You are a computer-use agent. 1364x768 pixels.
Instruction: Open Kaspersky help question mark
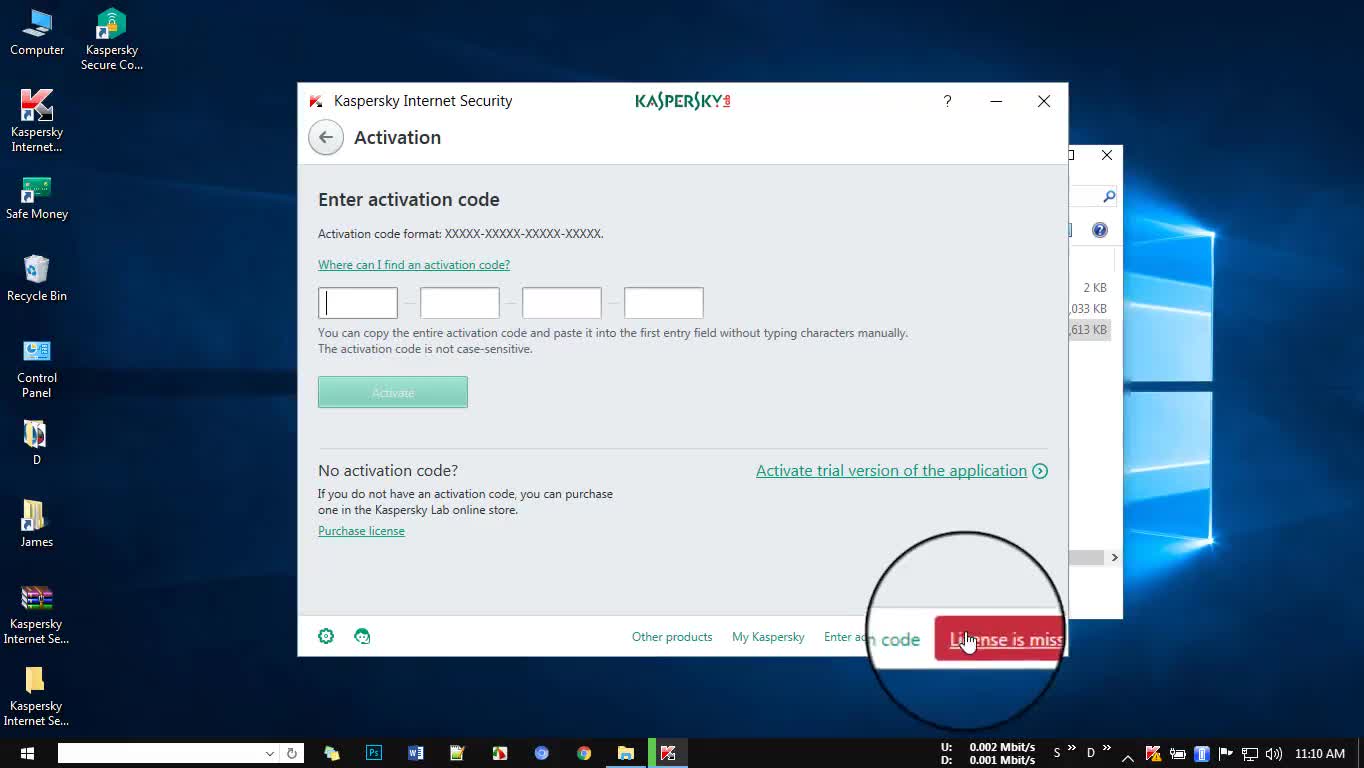click(947, 101)
